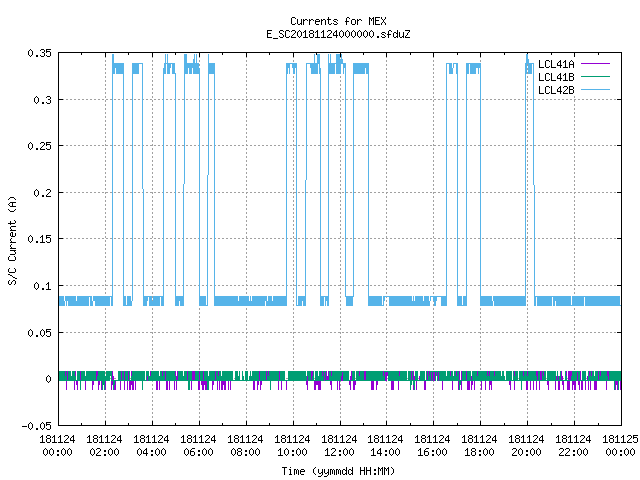Click the 0.05 y-axis tick label
This screenshot has height=480, width=640.
click(40, 333)
